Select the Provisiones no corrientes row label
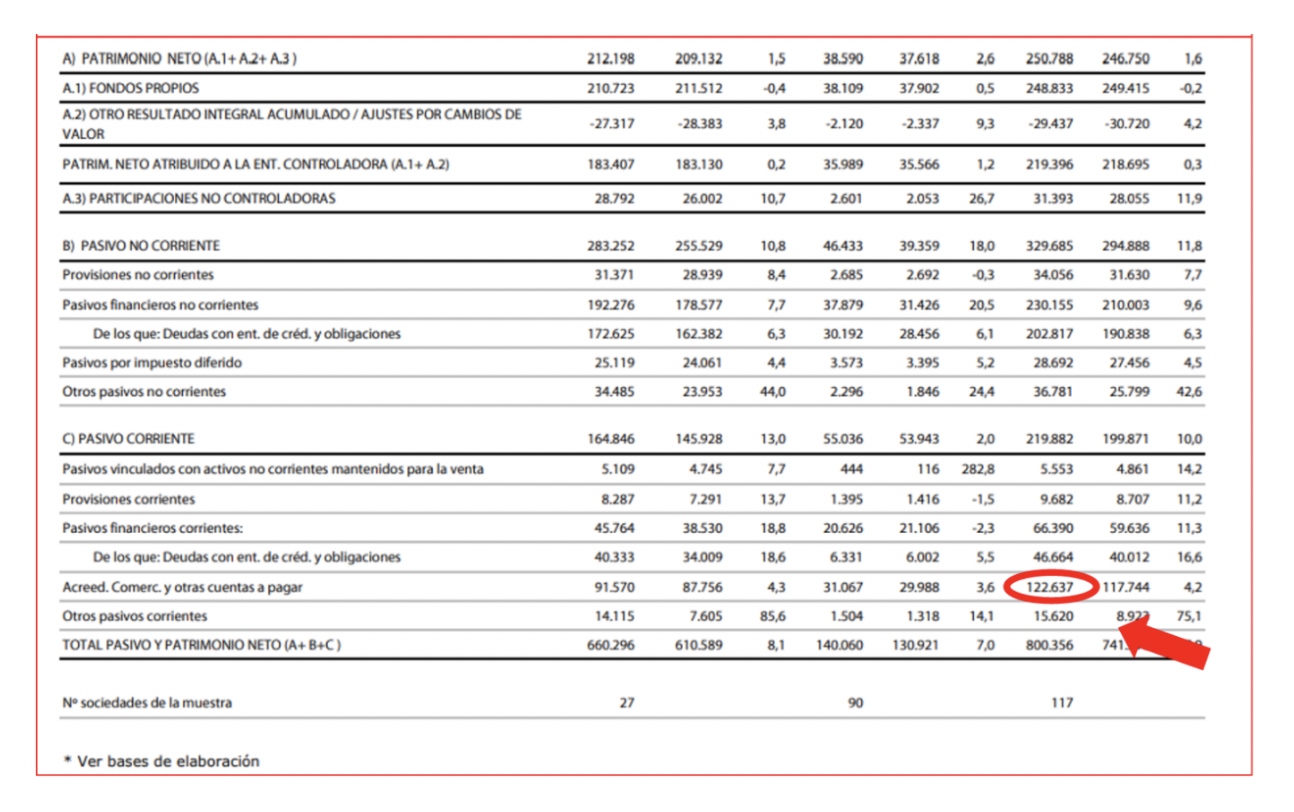1294x812 pixels. point(138,275)
